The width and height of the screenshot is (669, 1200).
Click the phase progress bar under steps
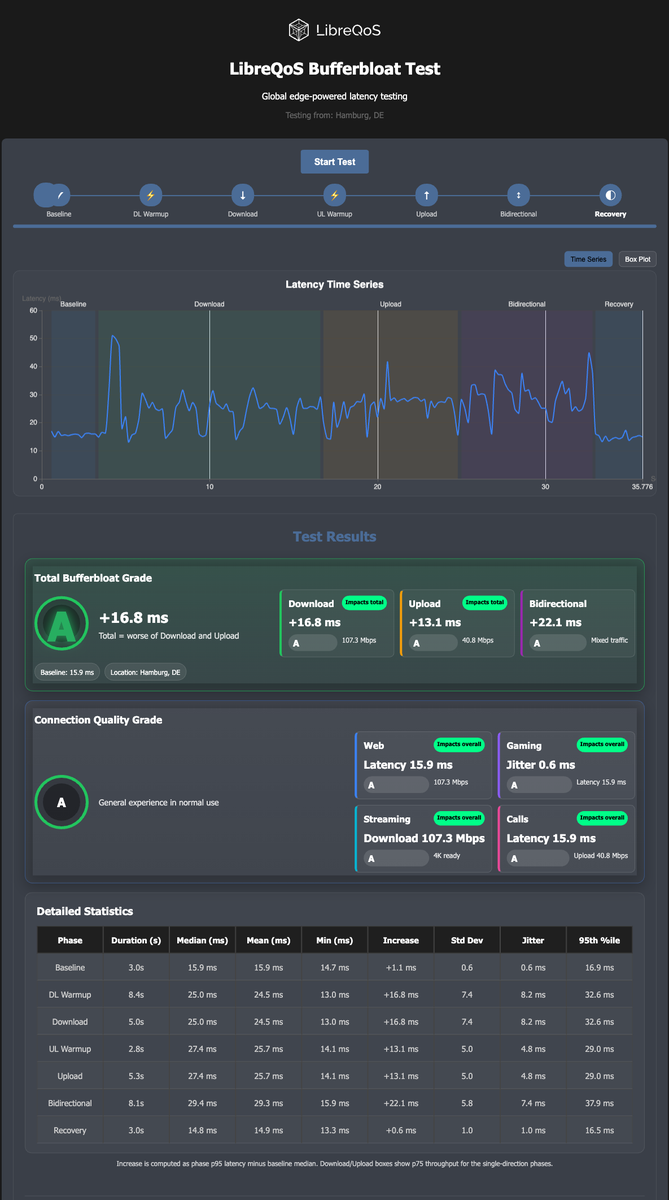[x=334, y=226]
